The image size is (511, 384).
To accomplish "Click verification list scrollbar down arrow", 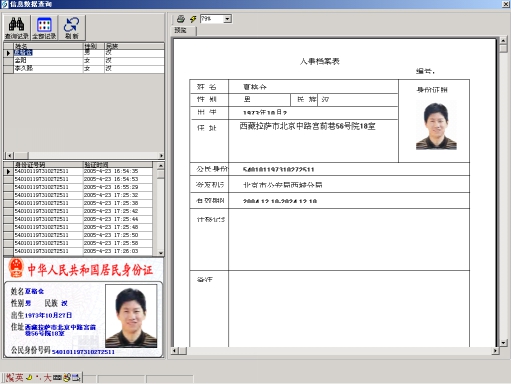I will click(x=161, y=253).
